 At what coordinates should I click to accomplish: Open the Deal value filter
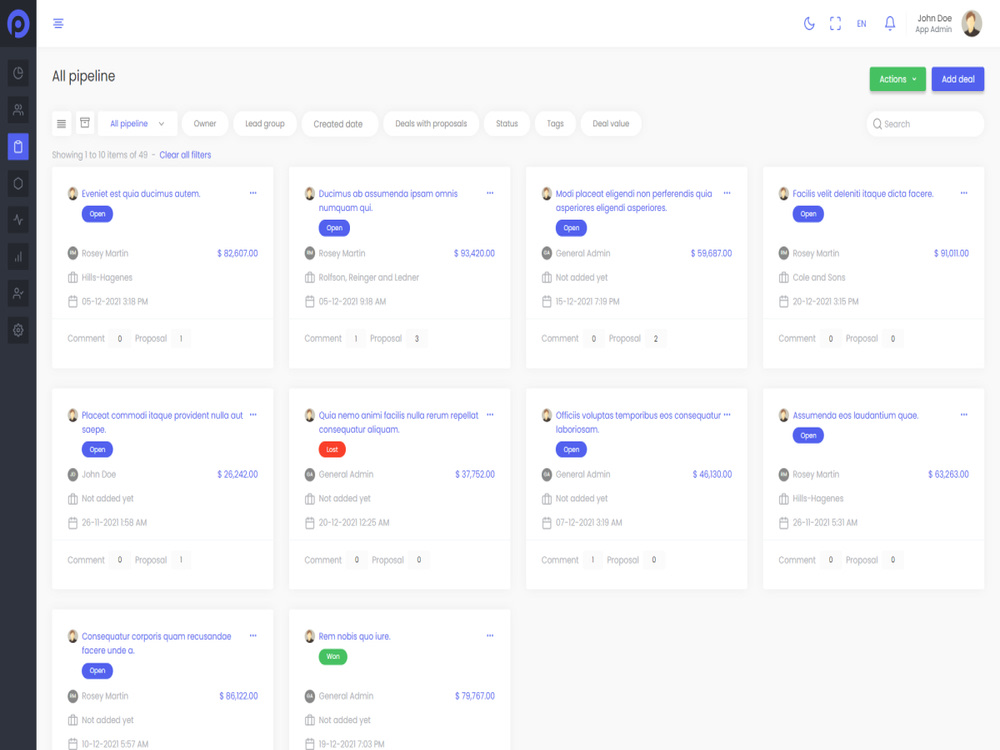(610, 124)
